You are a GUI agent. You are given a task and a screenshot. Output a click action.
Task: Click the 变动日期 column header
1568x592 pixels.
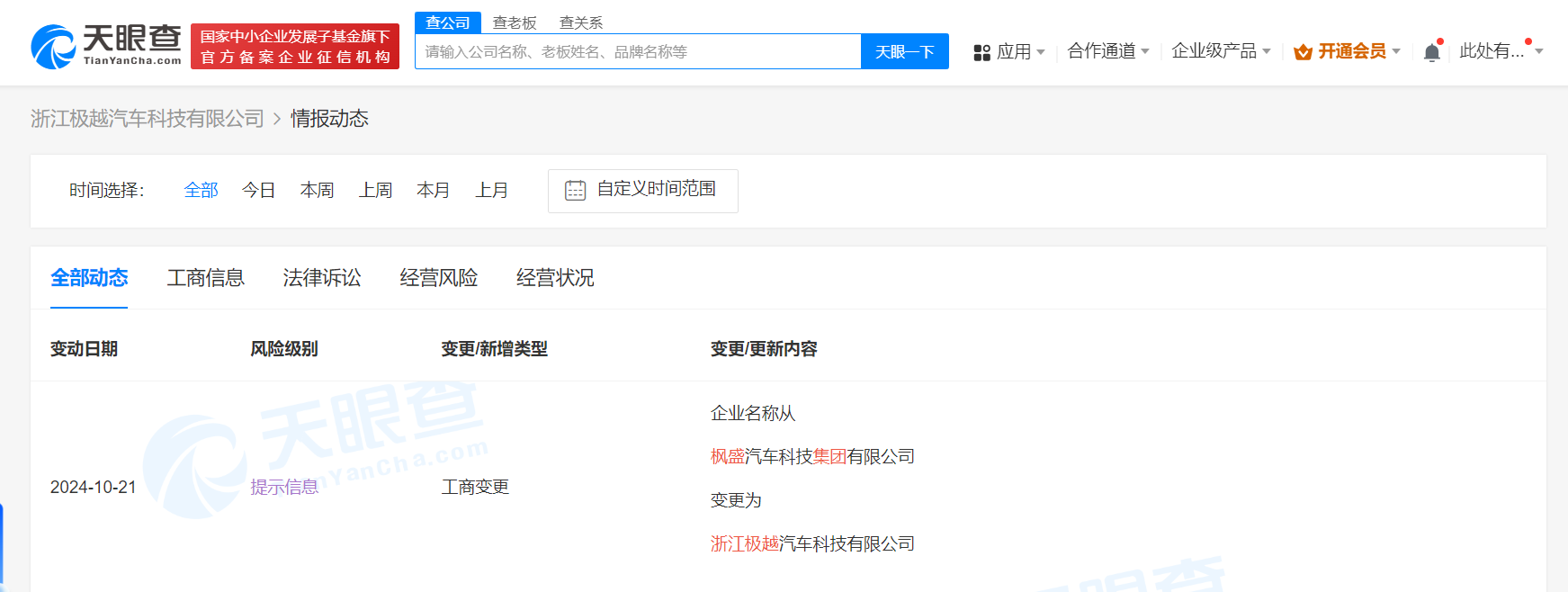(84, 349)
